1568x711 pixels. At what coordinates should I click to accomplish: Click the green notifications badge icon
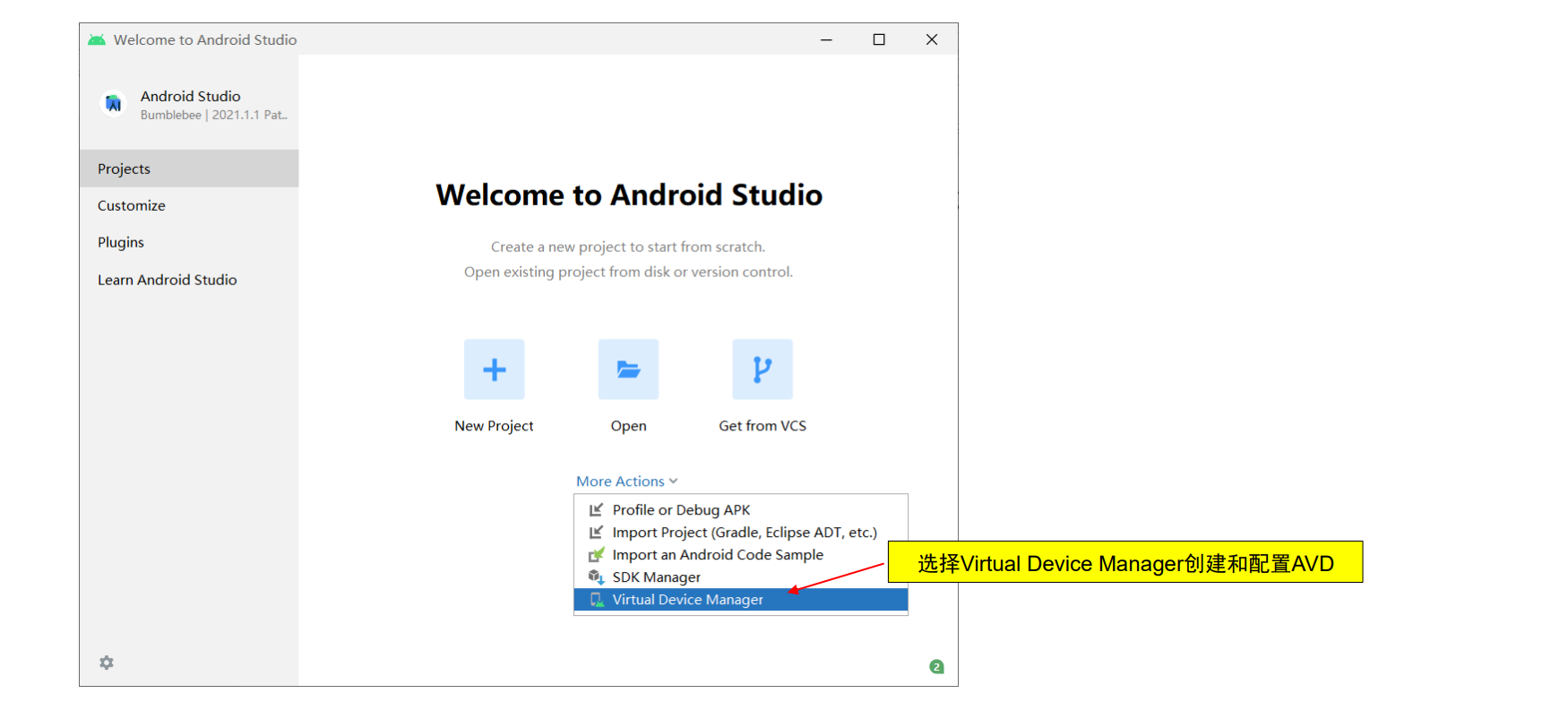click(936, 666)
